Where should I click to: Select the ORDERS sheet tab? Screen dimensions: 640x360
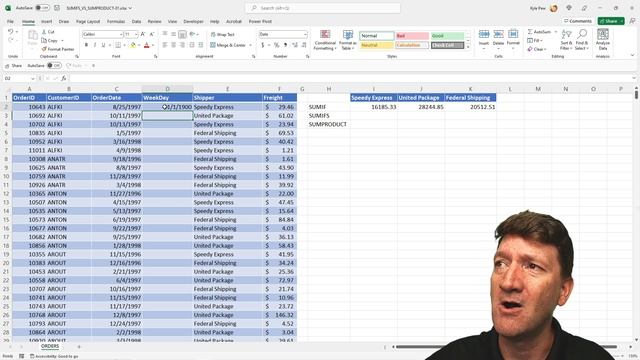pos(50,346)
